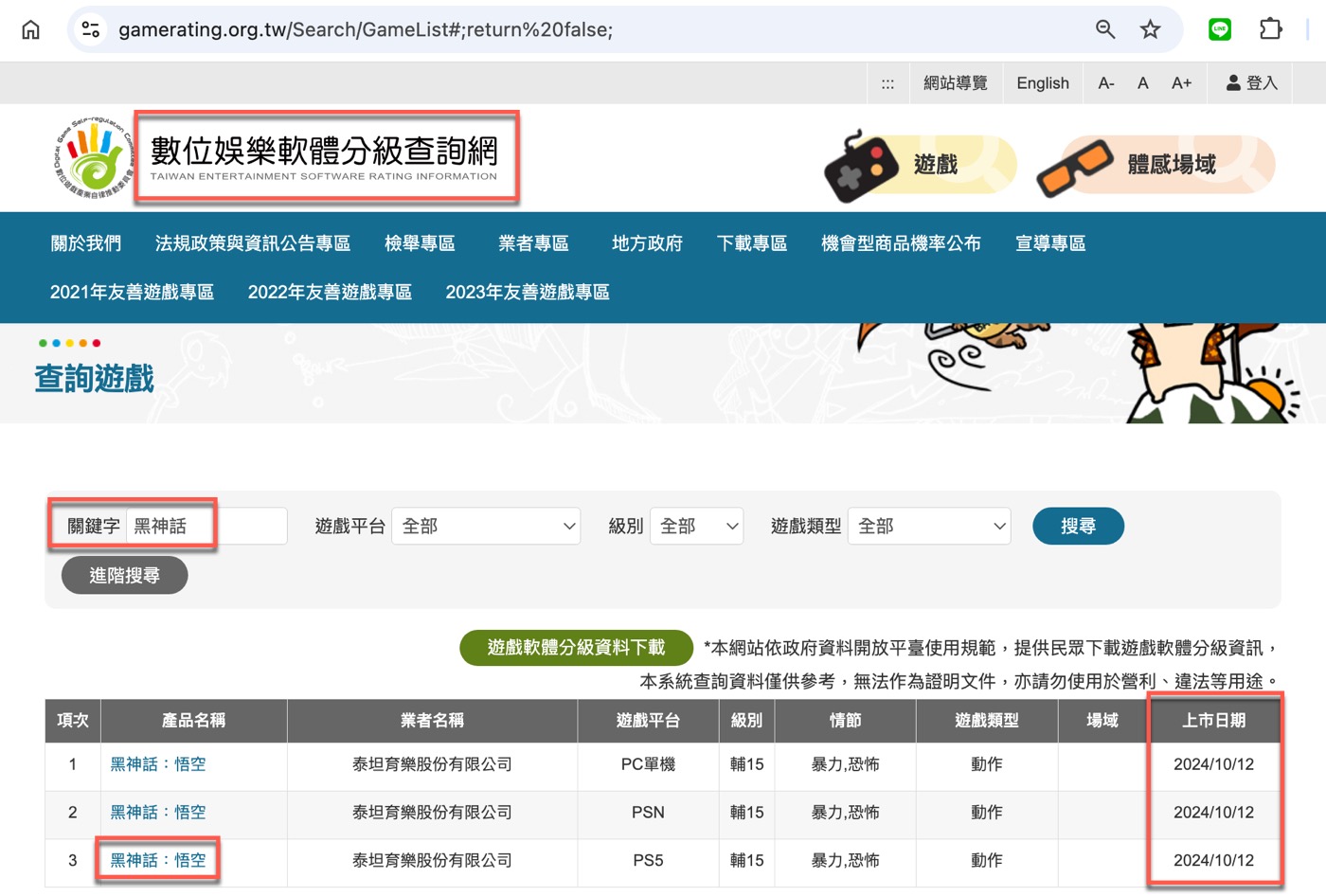Expand the 遊戲類型 dropdown
The width and height of the screenshot is (1326, 896).
[929, 526]
